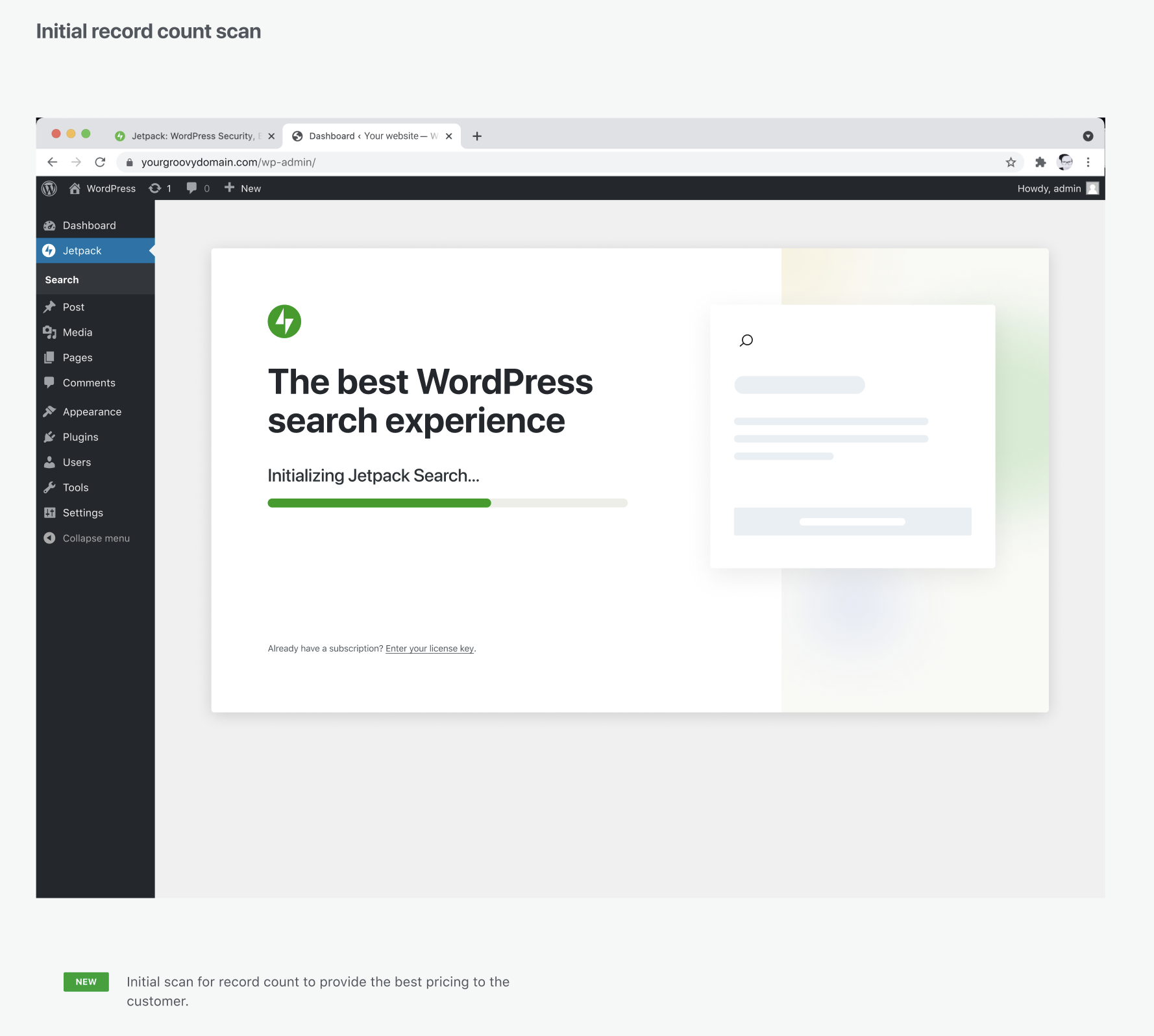The image size is (1154, 1036).
Task: Open Comments in the sidebar menu
Action: [x=95, y=383]
